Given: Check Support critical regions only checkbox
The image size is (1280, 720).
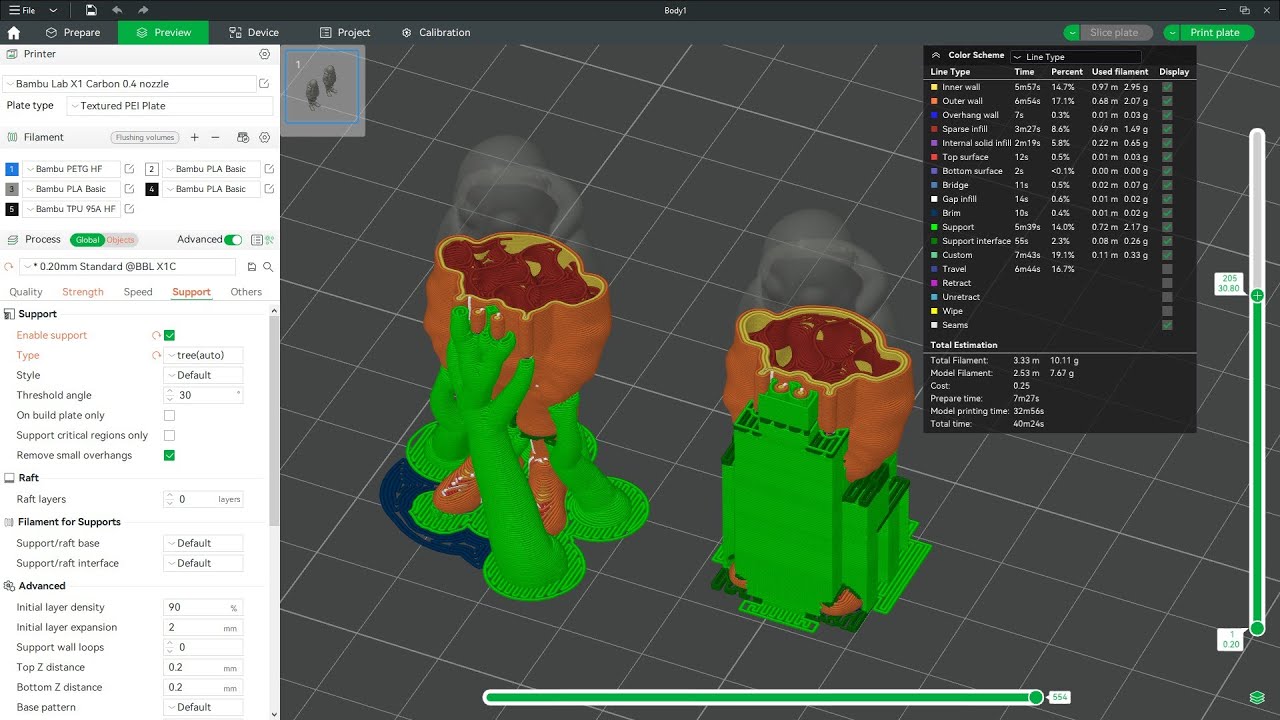Looking at the screenshot, I should (x=169, y=435).
